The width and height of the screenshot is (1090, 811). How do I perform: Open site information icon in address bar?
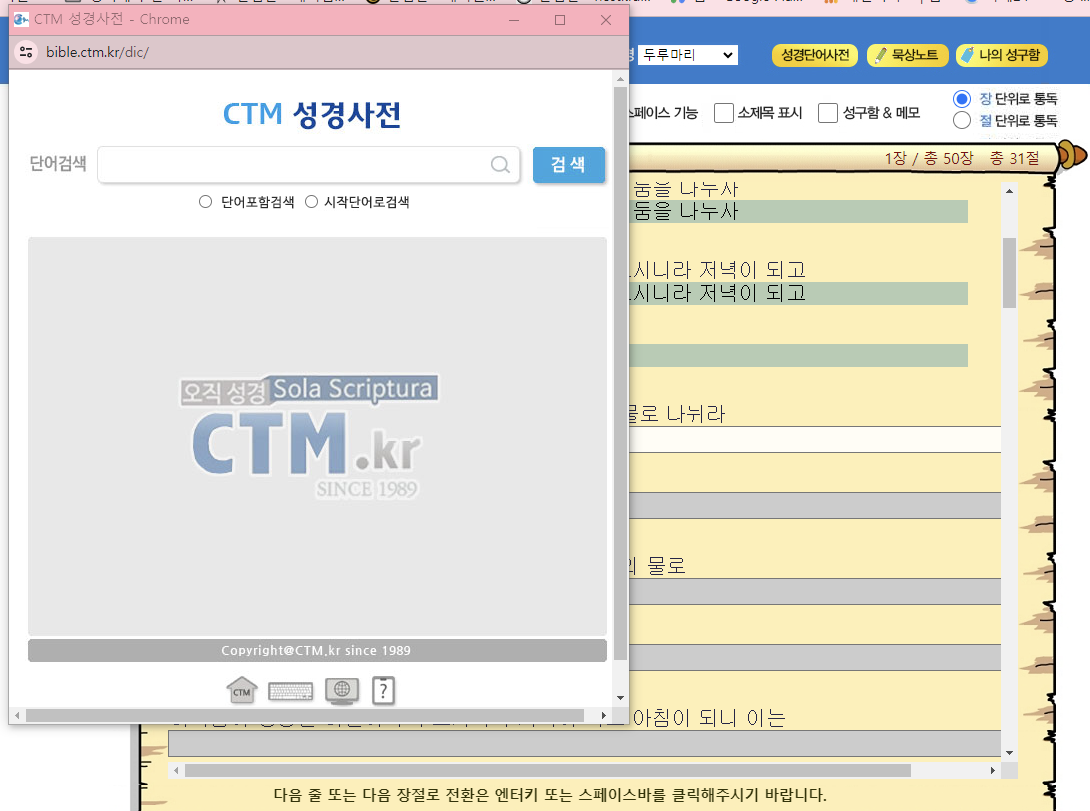click(26, 52)
